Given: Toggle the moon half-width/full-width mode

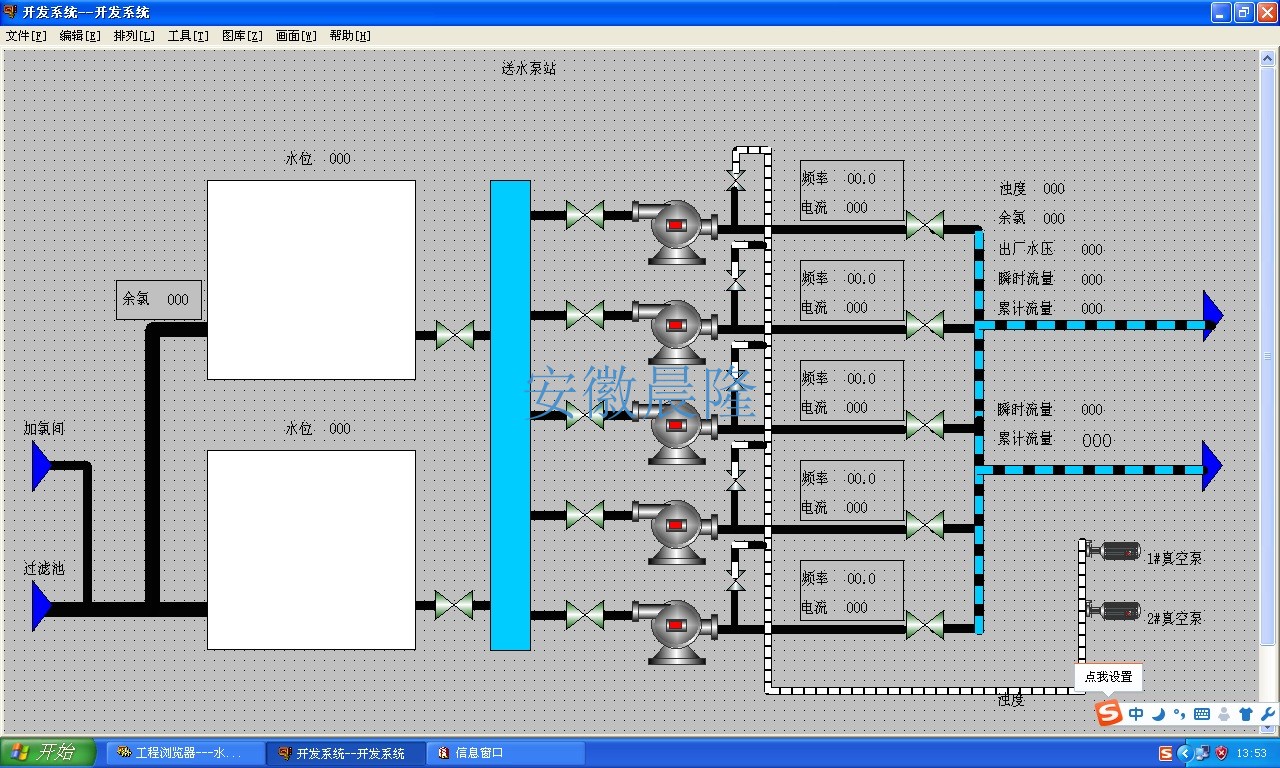Looking at the screenshot, I should (x=1158, y=714).
